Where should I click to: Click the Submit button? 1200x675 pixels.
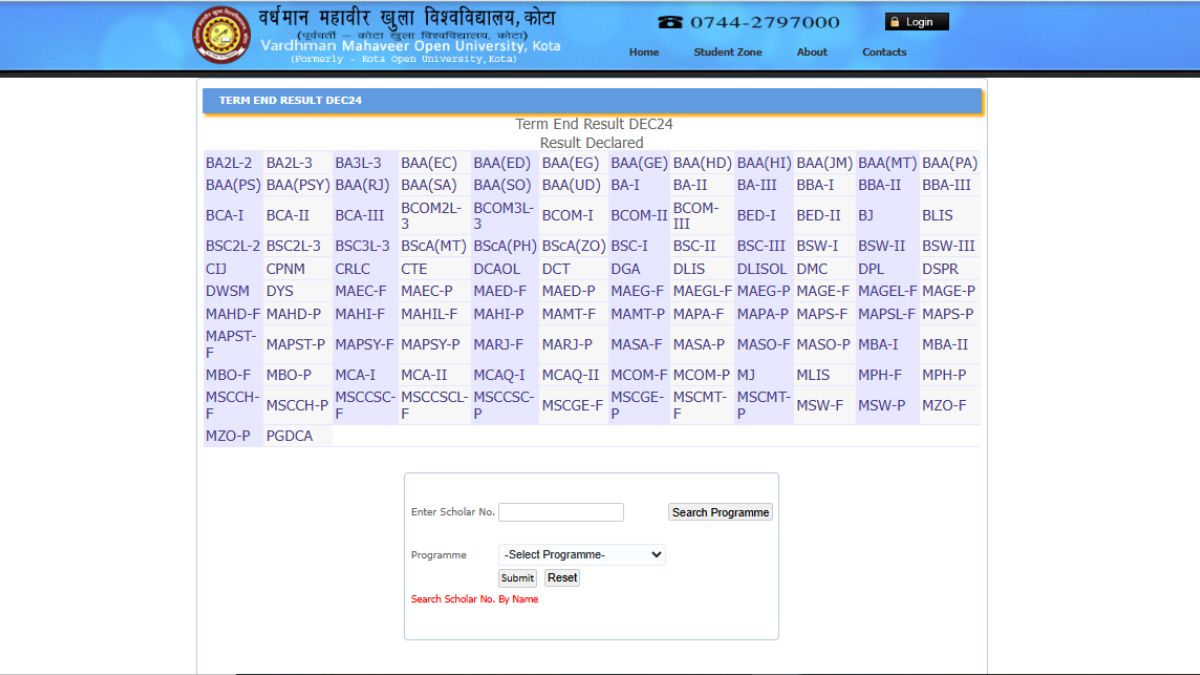coord(517,578)
